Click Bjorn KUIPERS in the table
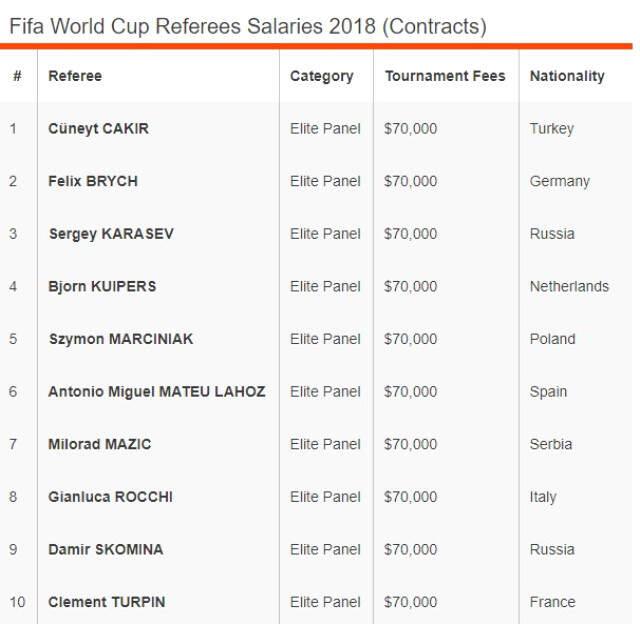 102,286
